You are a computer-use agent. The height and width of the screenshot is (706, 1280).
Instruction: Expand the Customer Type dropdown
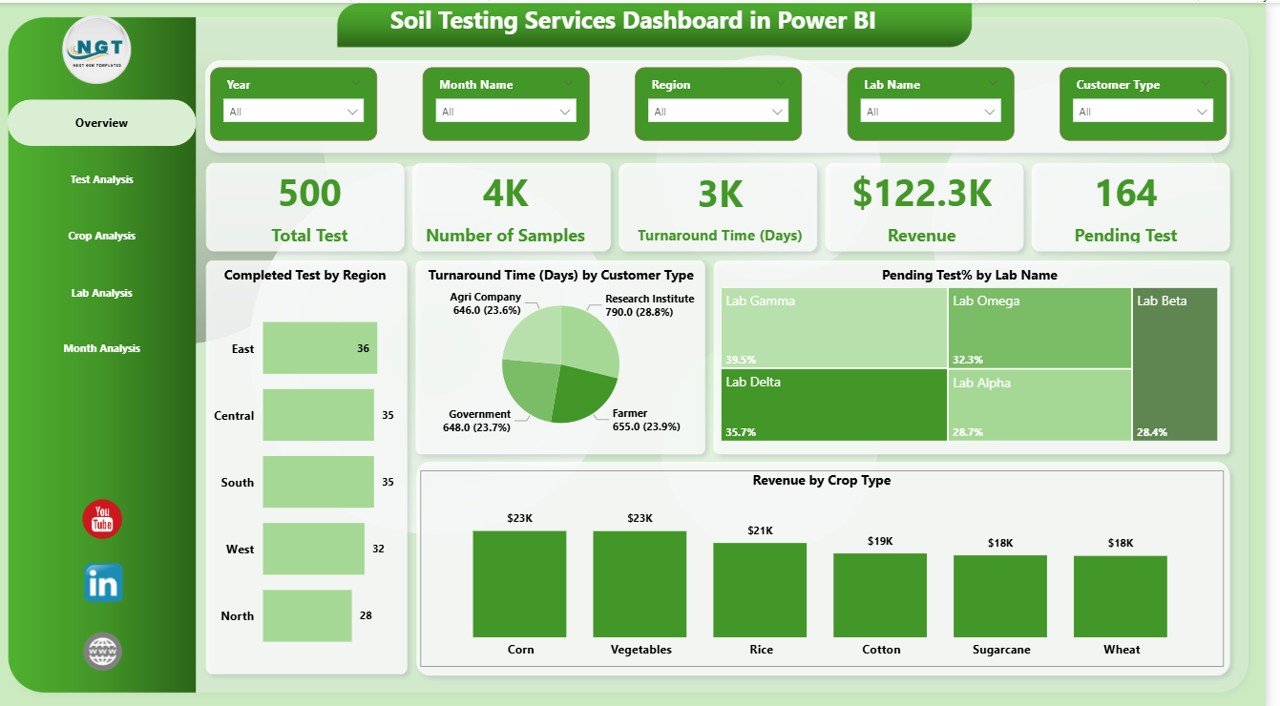1203,111
